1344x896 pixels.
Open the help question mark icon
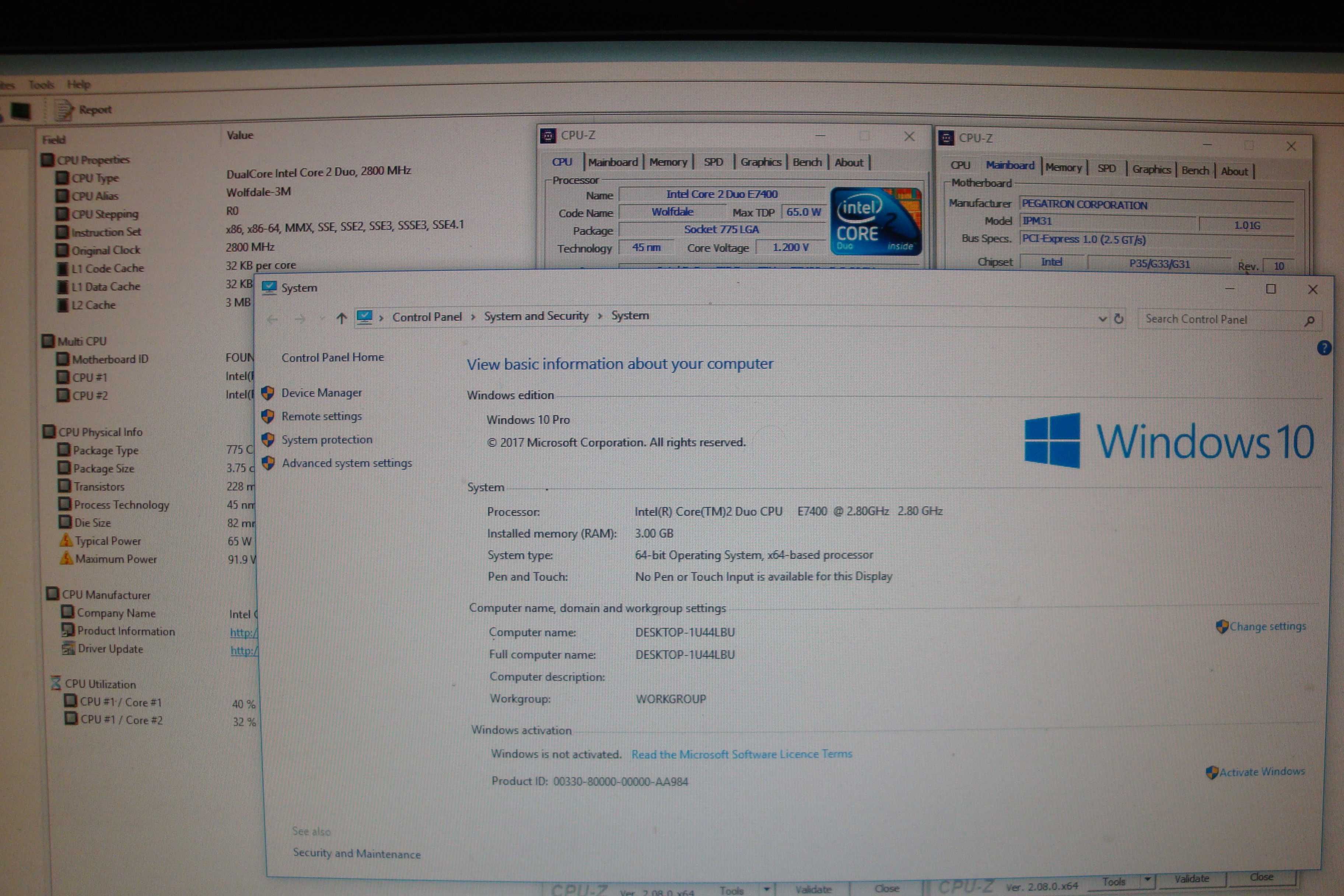(x=1323, y=347)
